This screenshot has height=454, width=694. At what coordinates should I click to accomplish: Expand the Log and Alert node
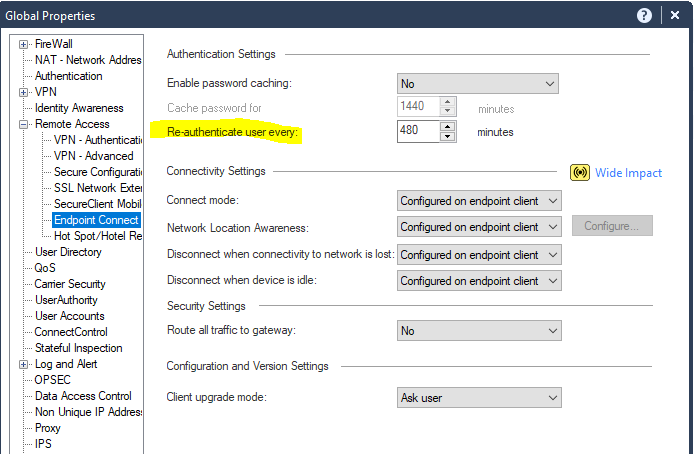click(x=24, y=364)
